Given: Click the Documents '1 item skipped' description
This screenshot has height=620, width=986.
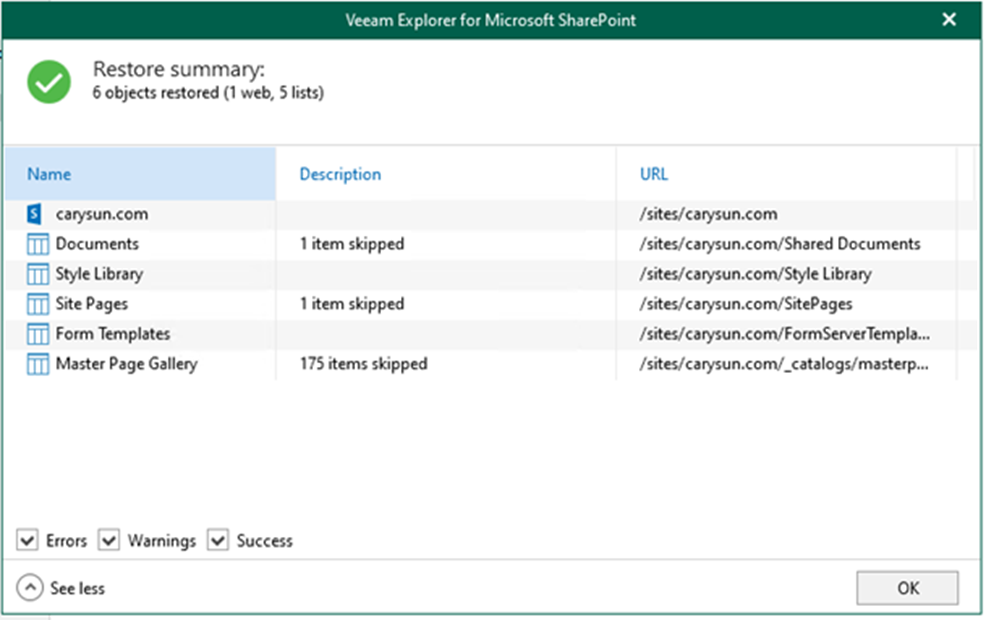Looking at the screenshot, I should tap(352, 244).
